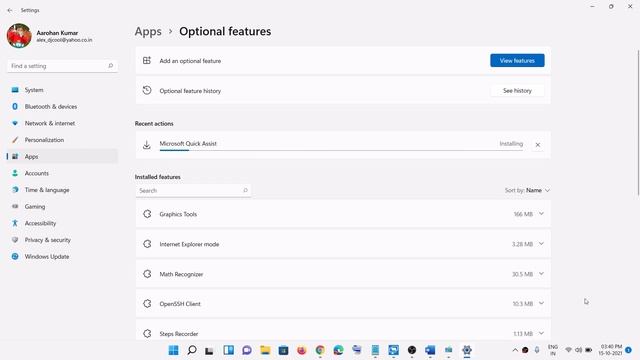Viewport: 640px width, 360px height.
Task: Click the Microsoft Quick Assist label
Action: coord(188,144)
